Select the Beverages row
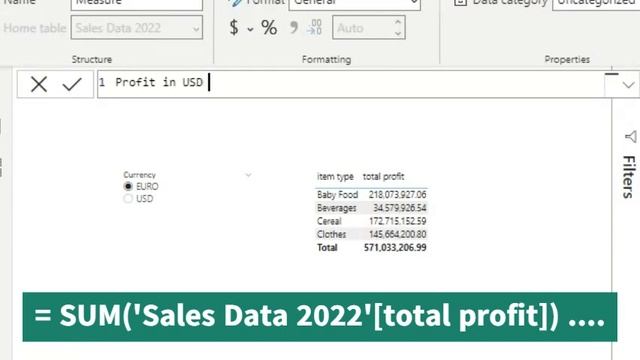Viewport: 640px width, 360px height. point(371,208)
